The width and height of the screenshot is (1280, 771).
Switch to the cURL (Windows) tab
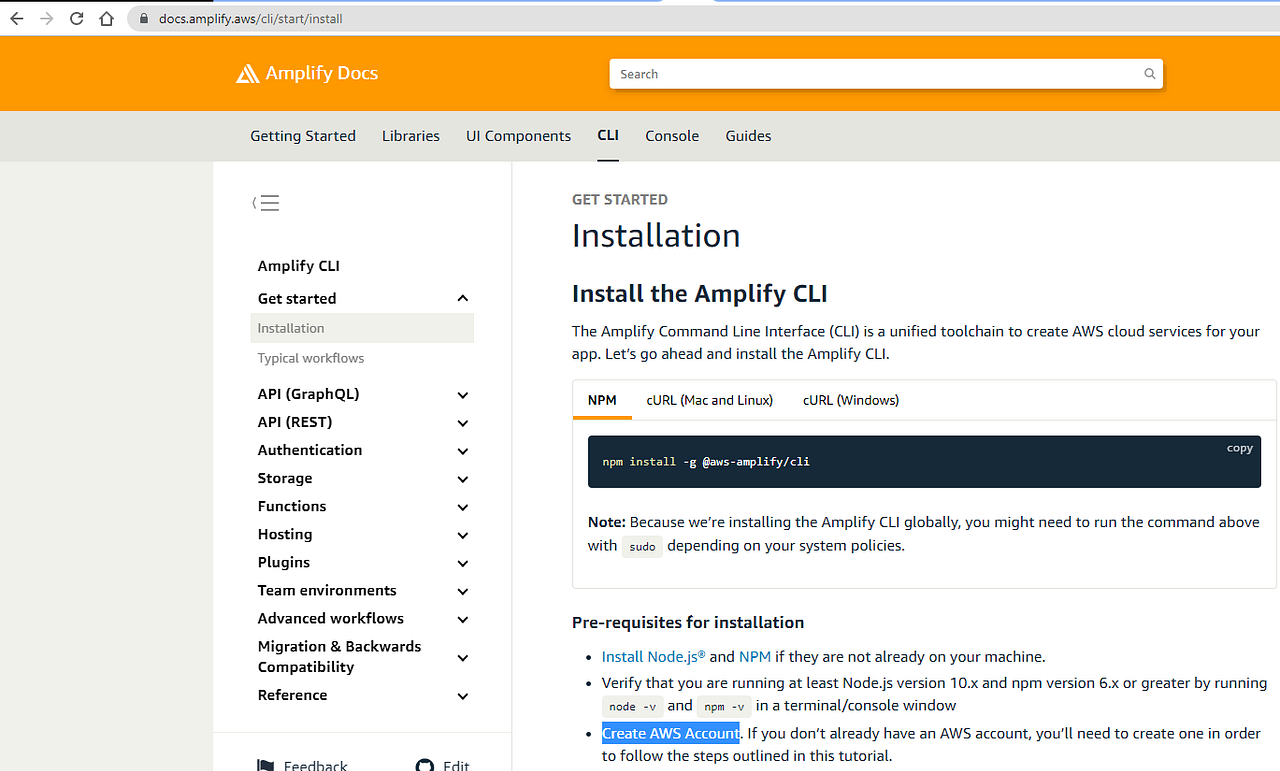pyautogui.click(x=850, y=400)
